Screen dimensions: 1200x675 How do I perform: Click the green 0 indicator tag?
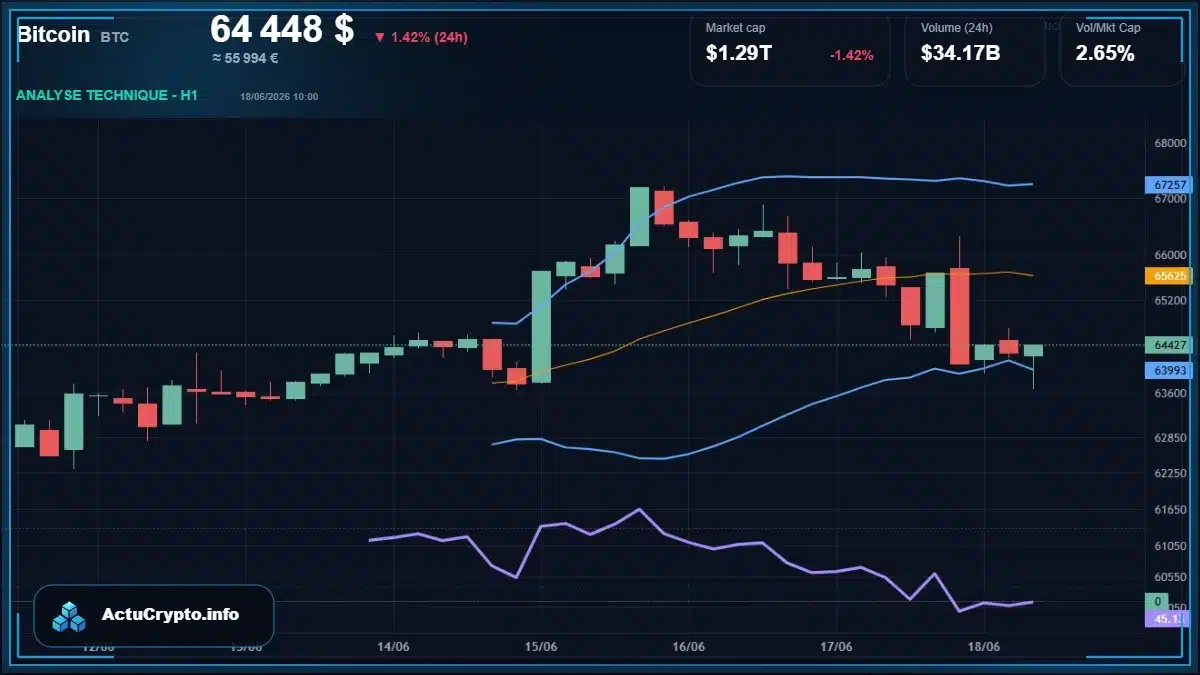(1159, 601)
